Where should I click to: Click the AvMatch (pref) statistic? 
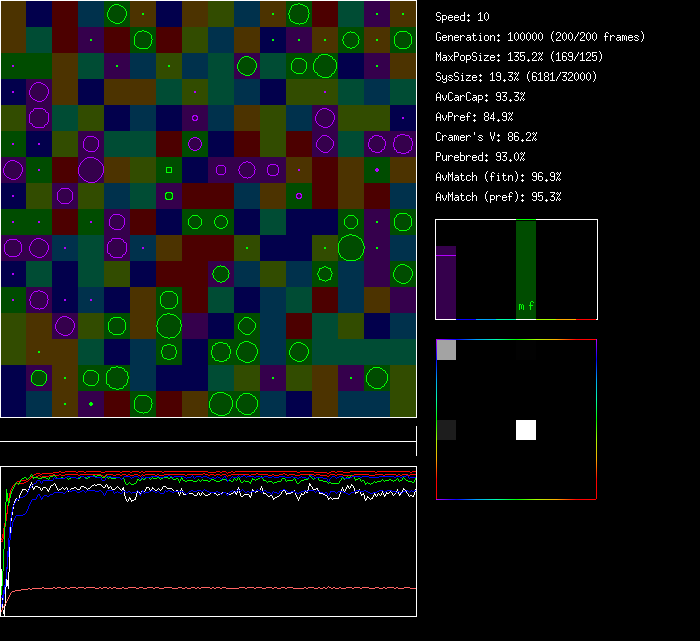[498, 197]
